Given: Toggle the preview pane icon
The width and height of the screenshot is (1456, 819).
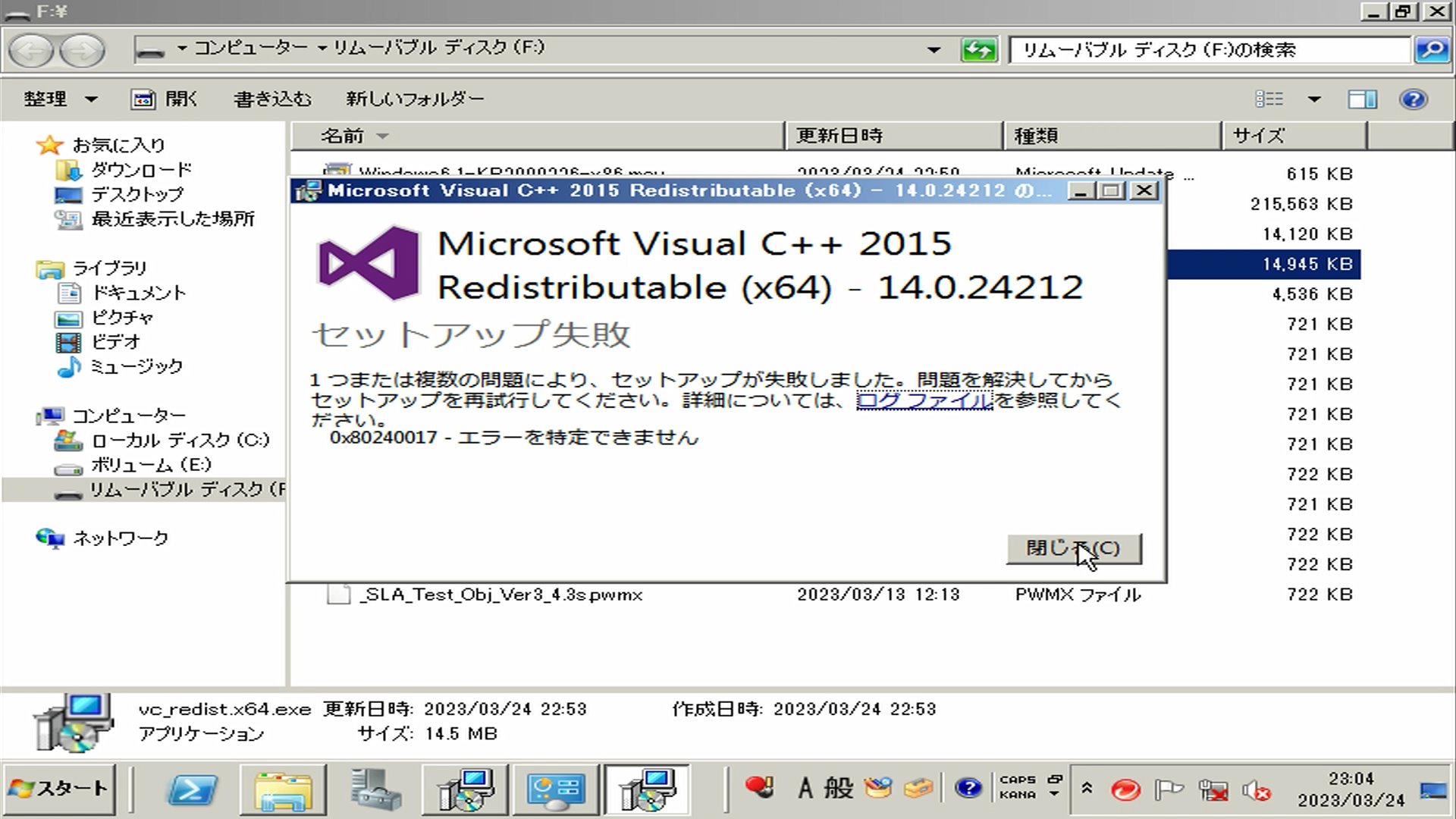Looking at the screenshot, I should pos(1362,99).
